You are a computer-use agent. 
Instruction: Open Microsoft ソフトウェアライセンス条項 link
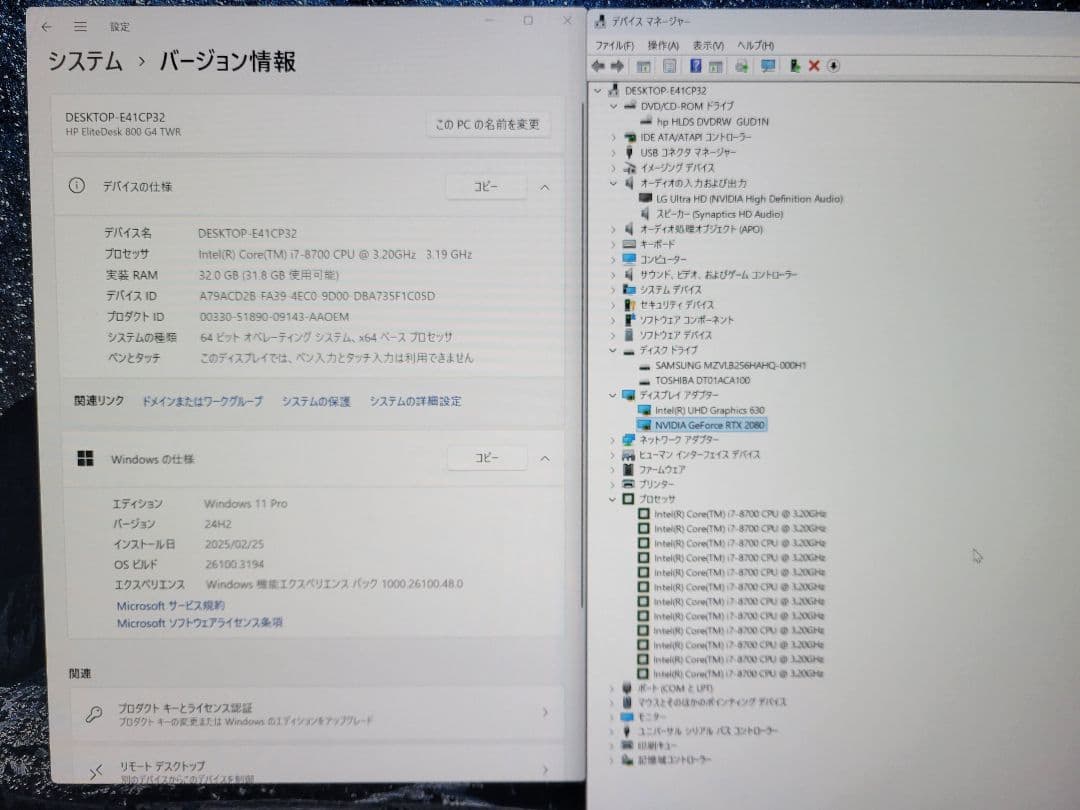click(x=200, y=623)
